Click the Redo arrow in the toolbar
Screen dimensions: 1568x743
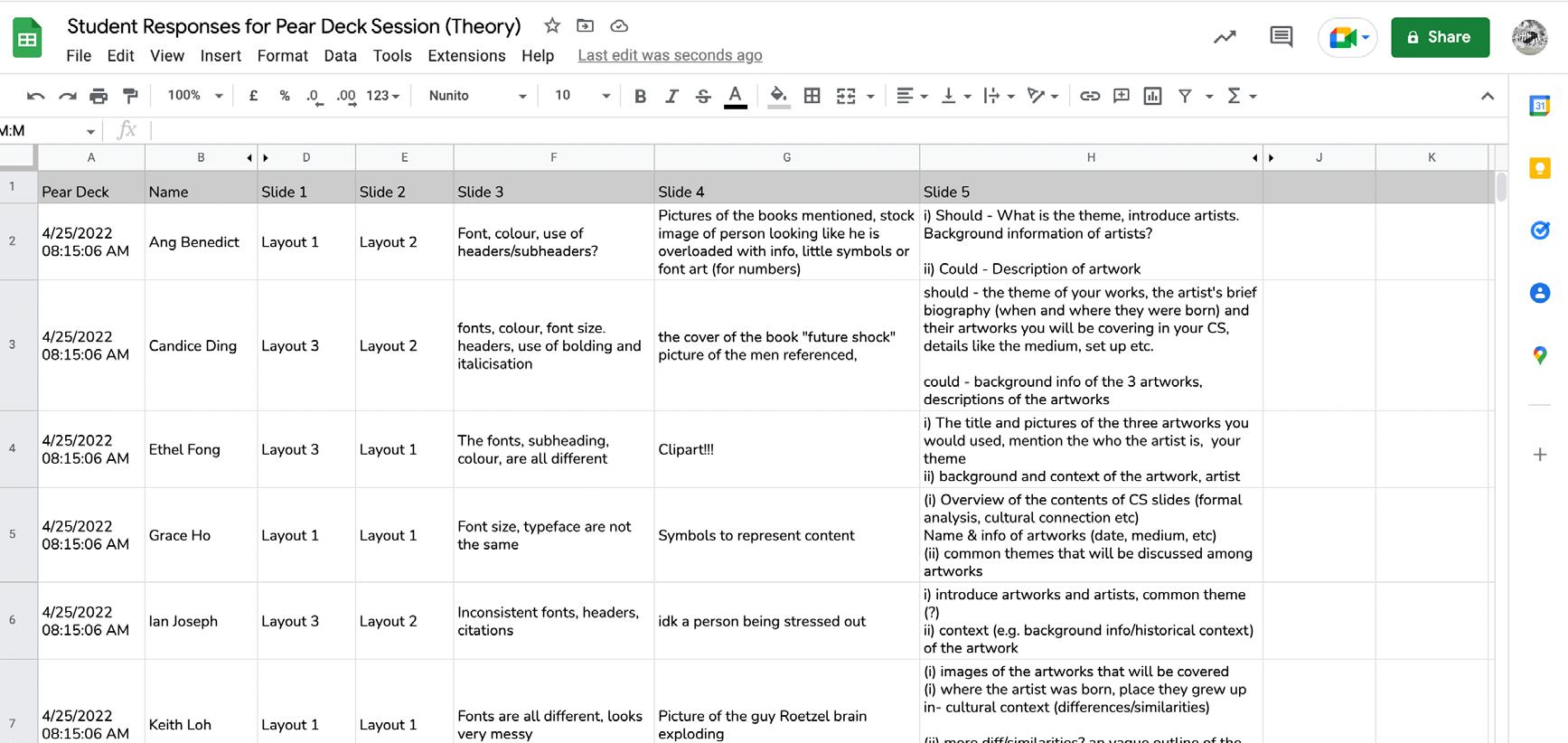(x=68, y=96)
